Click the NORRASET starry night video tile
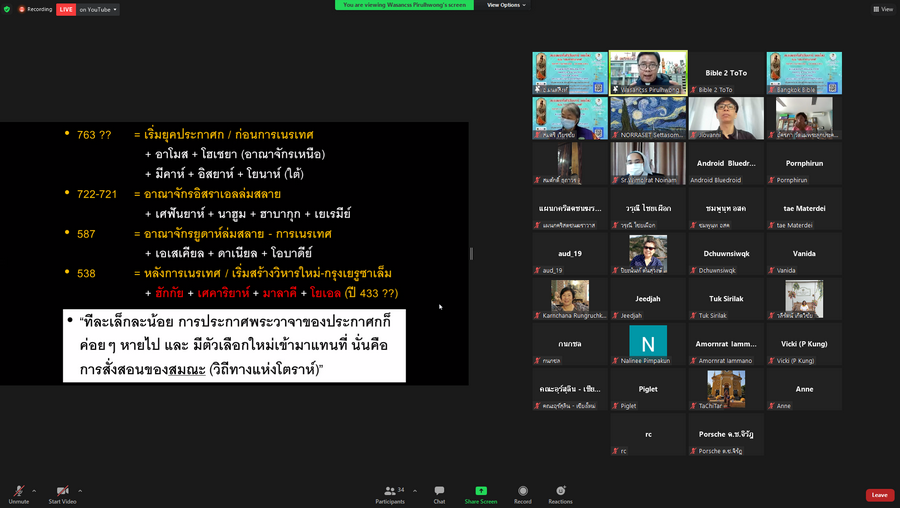The image size is (900, 508). [648, 118]
